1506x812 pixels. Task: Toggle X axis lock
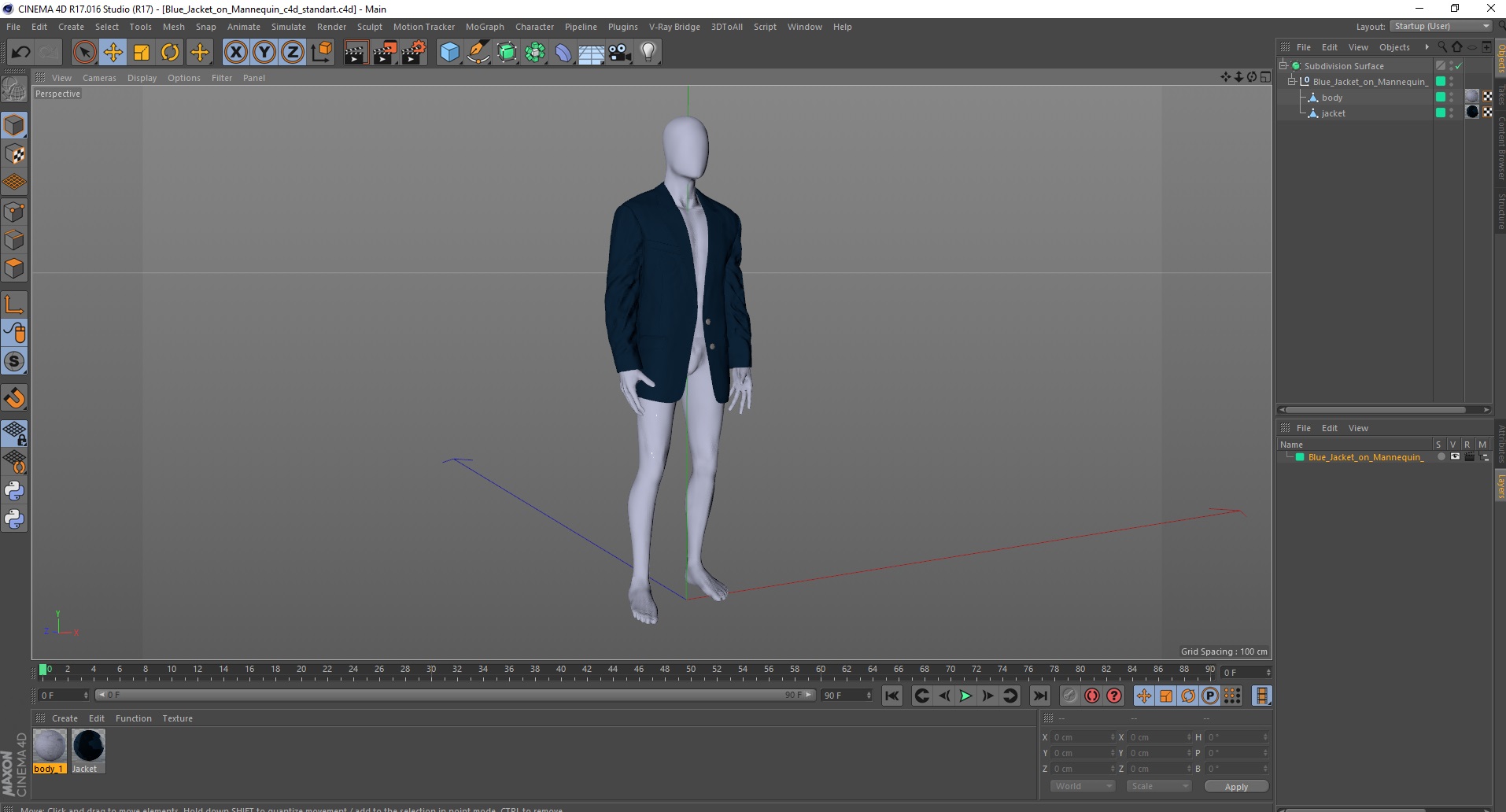pyautogui.click(x=236, y=53)
